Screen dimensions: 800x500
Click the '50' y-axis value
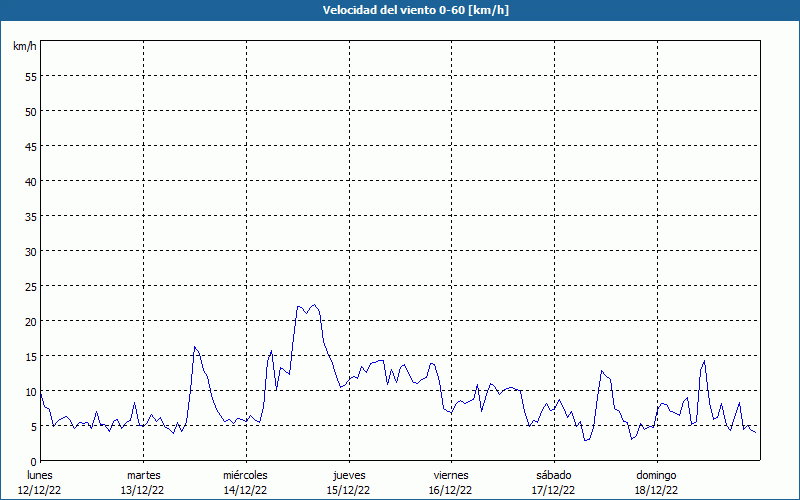31,112
